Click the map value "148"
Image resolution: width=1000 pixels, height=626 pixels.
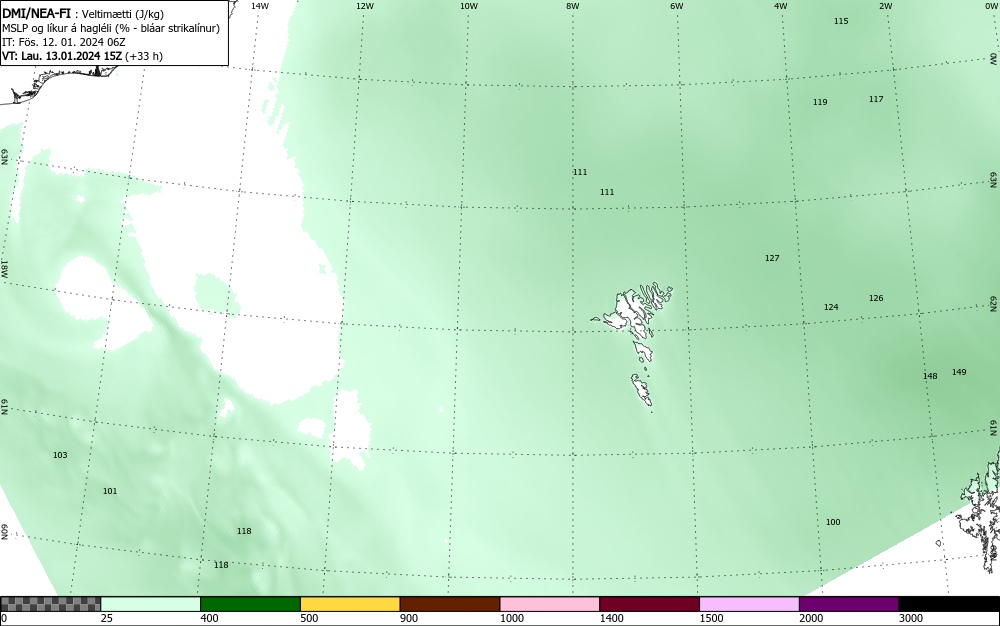pyautogui.click(x=930, y=376)
